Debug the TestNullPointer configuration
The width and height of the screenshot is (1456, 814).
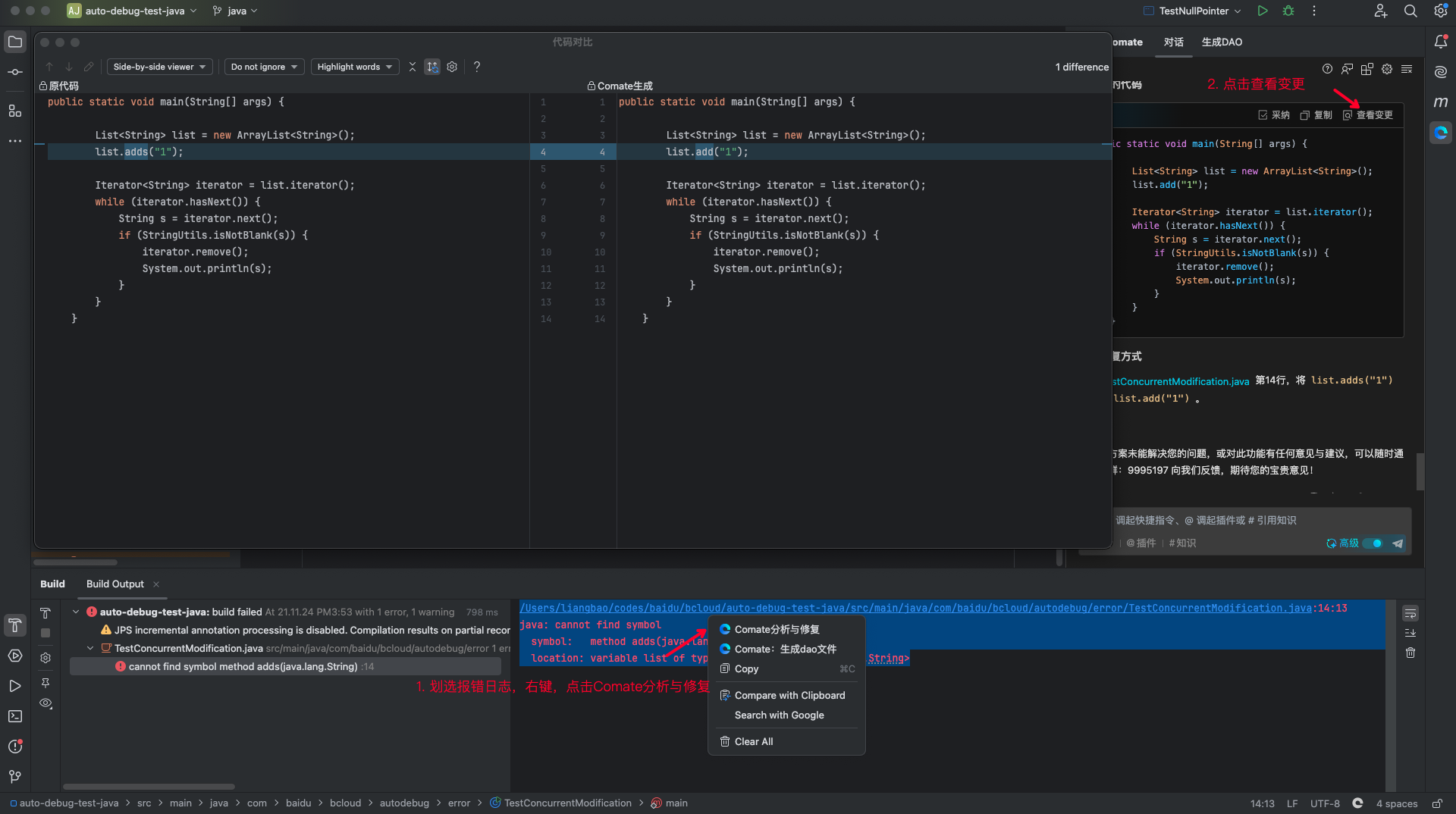point(1288,11)
